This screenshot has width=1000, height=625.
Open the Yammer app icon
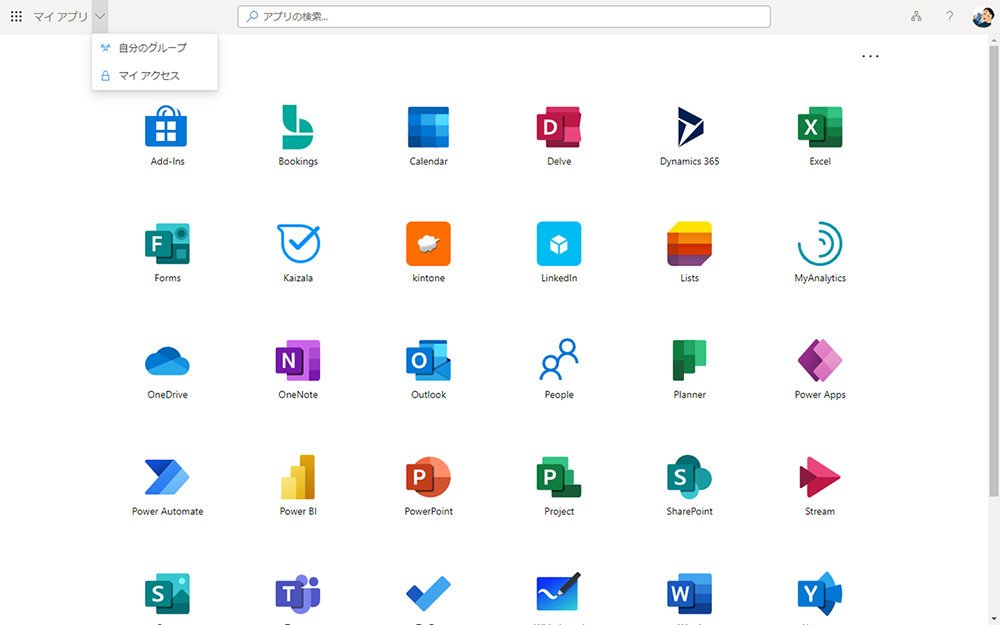pos(820,594)
